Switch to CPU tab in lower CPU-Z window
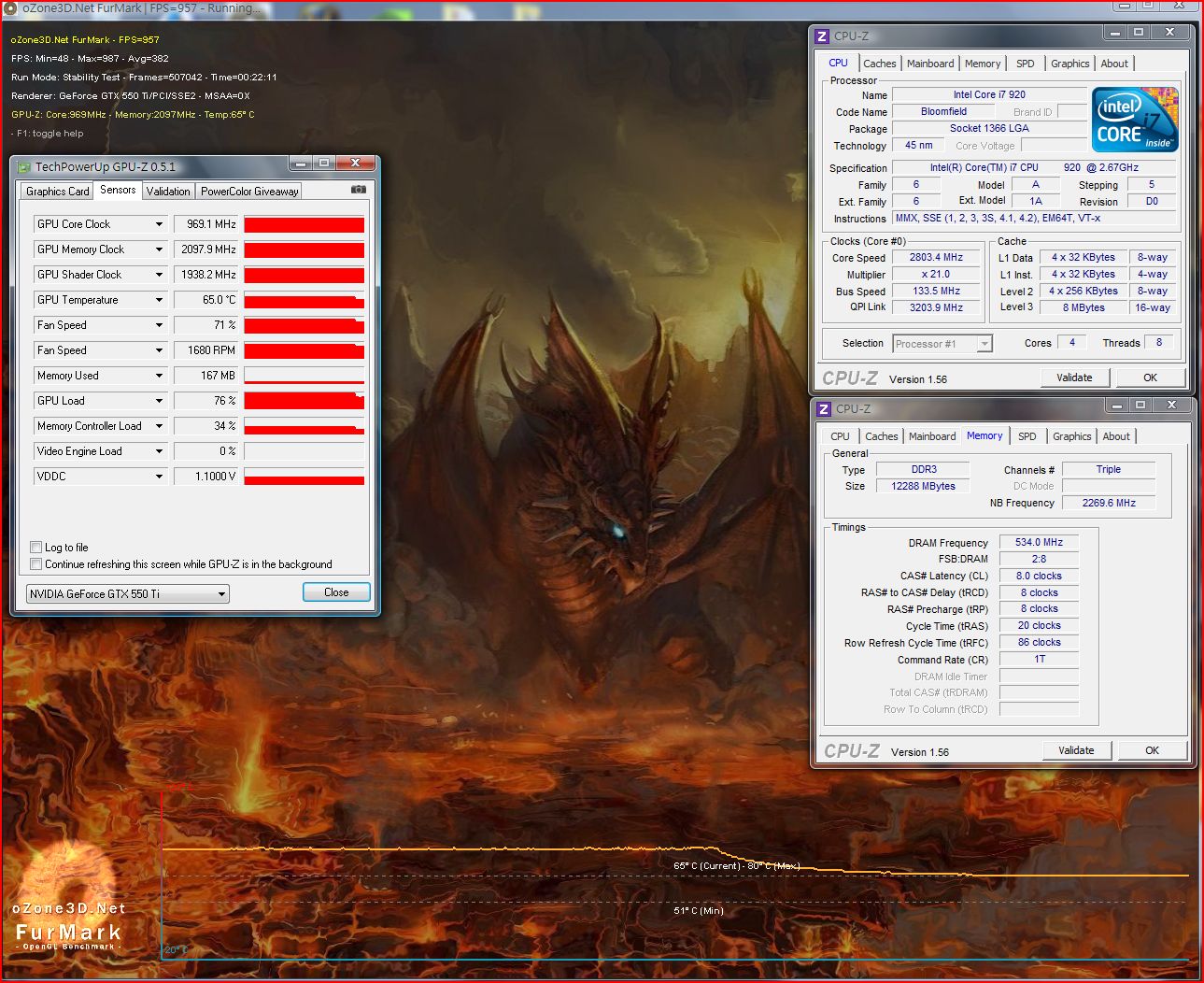 coord(841,436)
